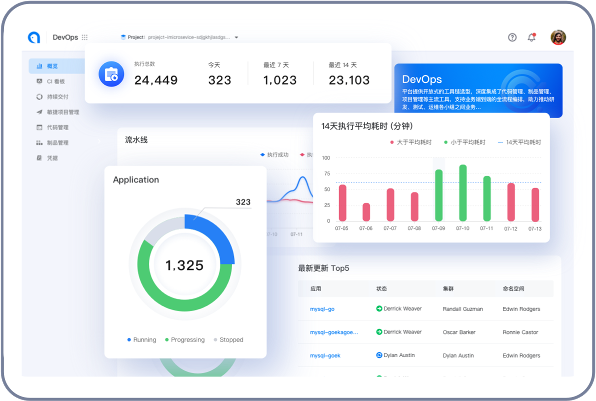This screenshot has width=596, height=401.
Task: Click the red bar for 07-13
Action: [535, 204]
